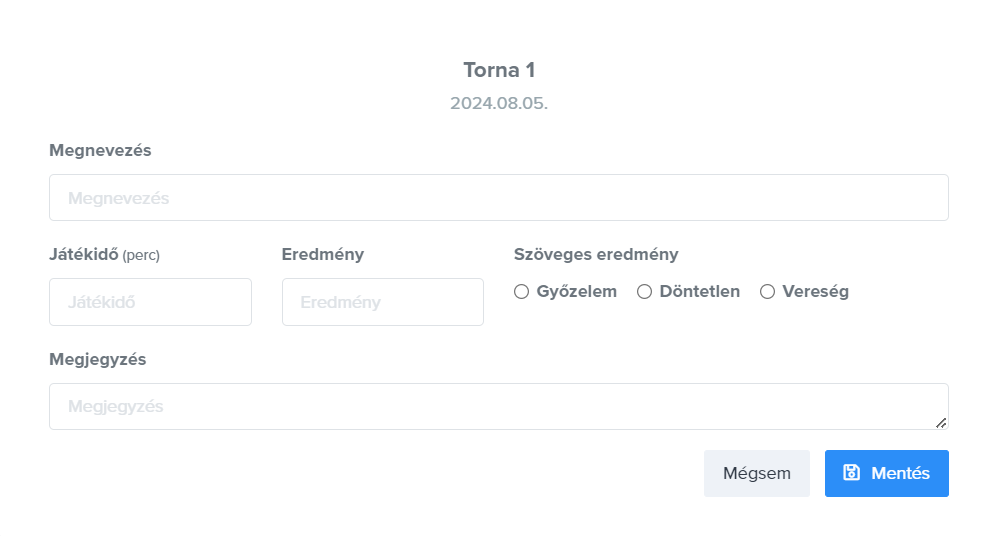Viewport: 996px width, 536px height.
Task: Select the Győzelem radio button
Action: (x=521, y=292)
